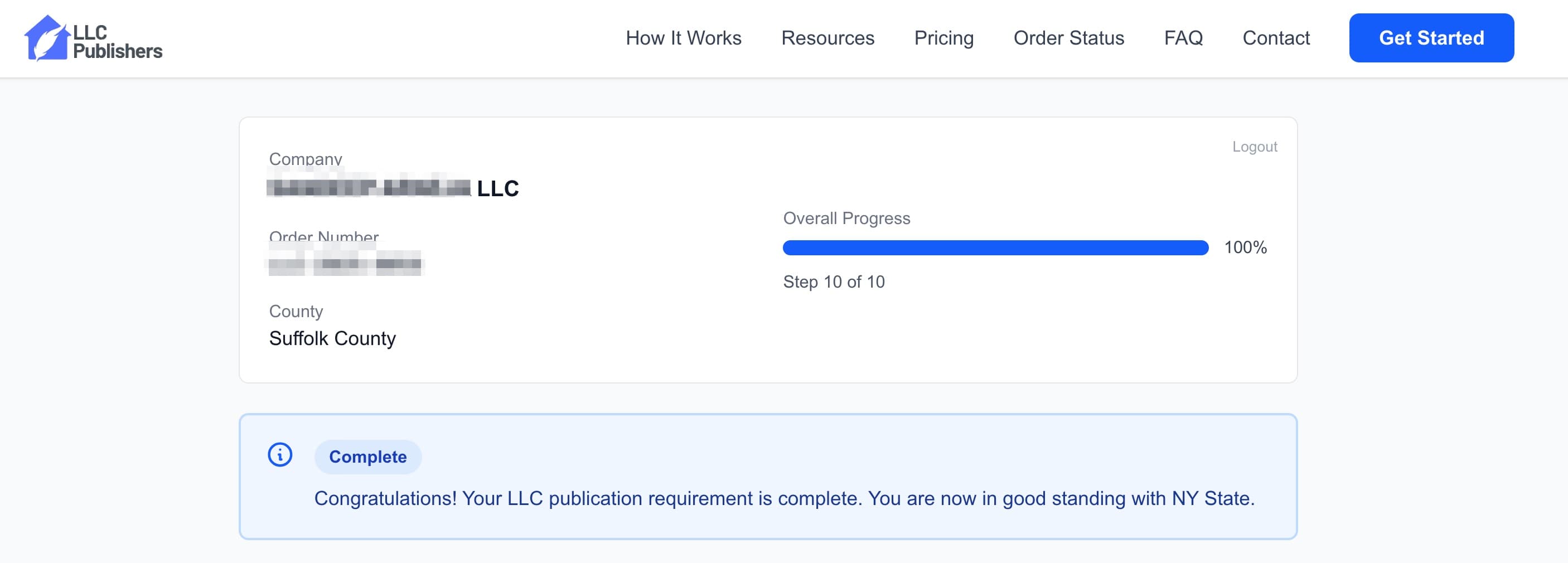Viewport: 1568px width, 563px height.
Task: Select the info circle icon
Action: point(279,455)
